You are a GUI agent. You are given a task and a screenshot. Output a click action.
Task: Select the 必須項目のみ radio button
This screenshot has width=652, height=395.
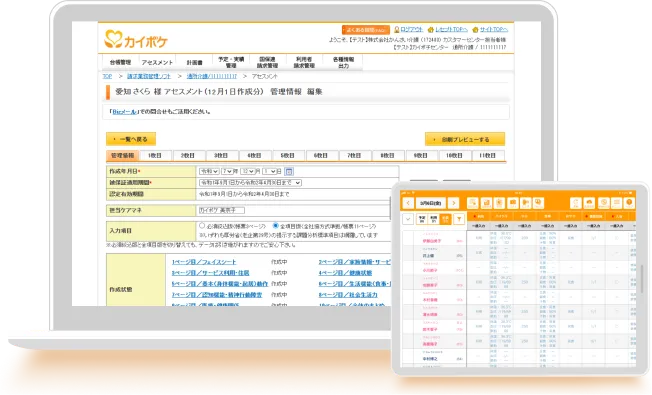coord(202,226)
